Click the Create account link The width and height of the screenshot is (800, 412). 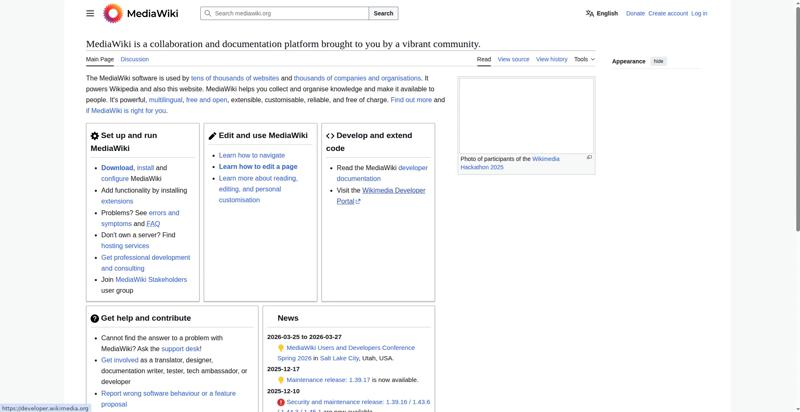(668, 13)
